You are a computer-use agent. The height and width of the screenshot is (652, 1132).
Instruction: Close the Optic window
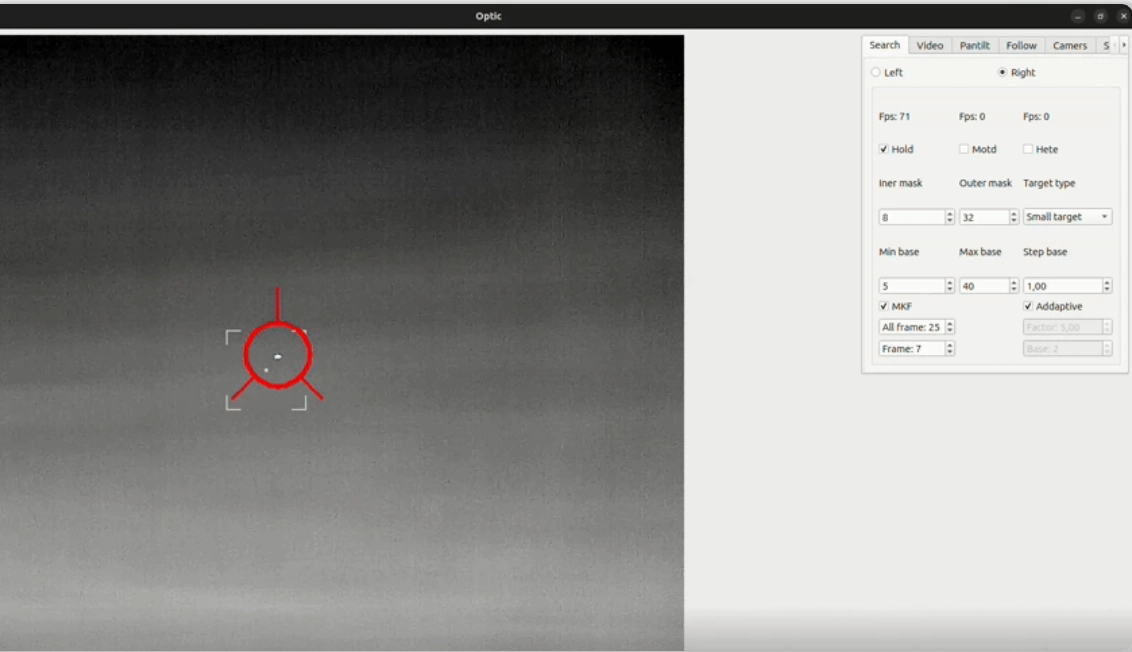(x=1123, y=16)
